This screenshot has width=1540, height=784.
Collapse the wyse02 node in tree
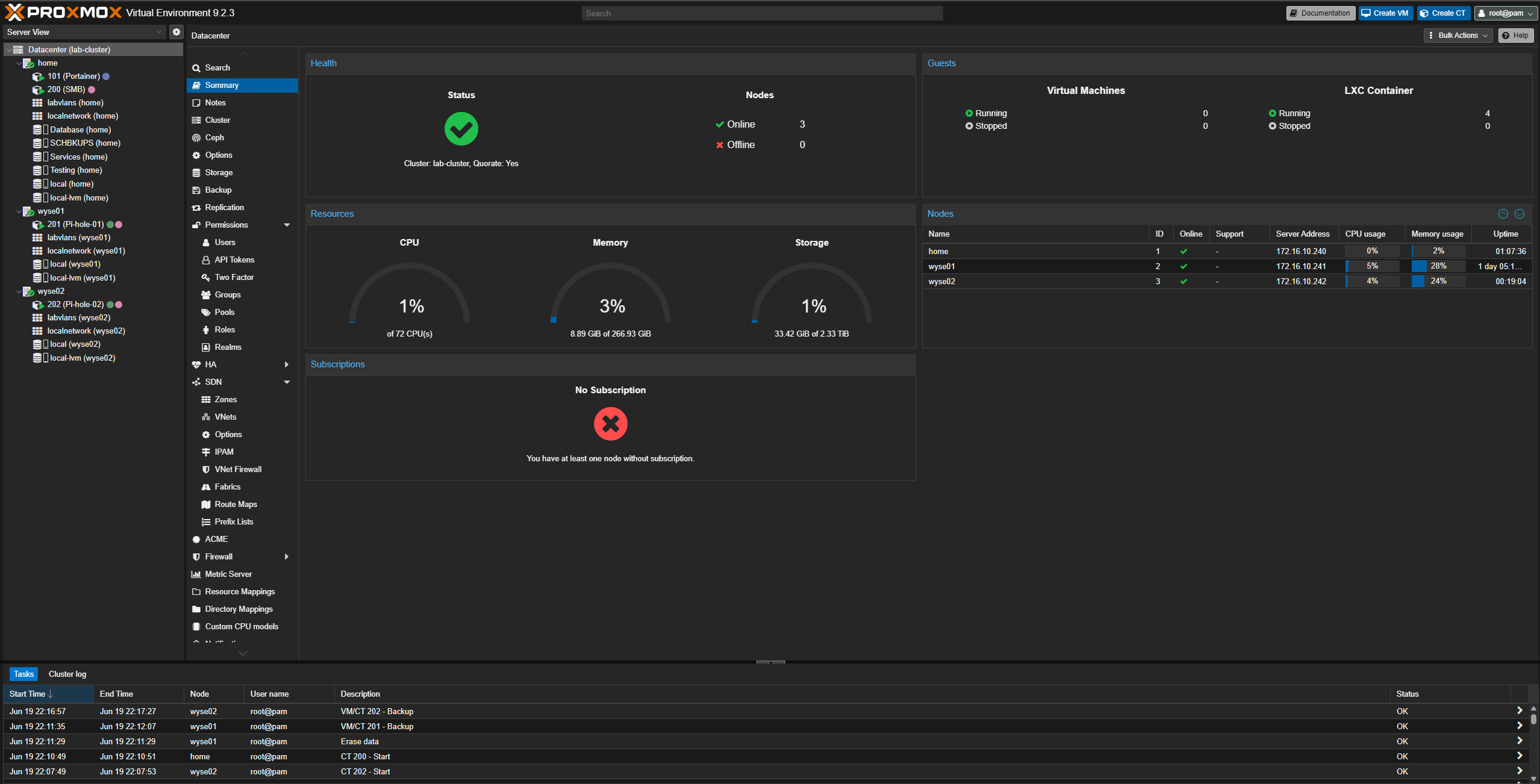19,291
